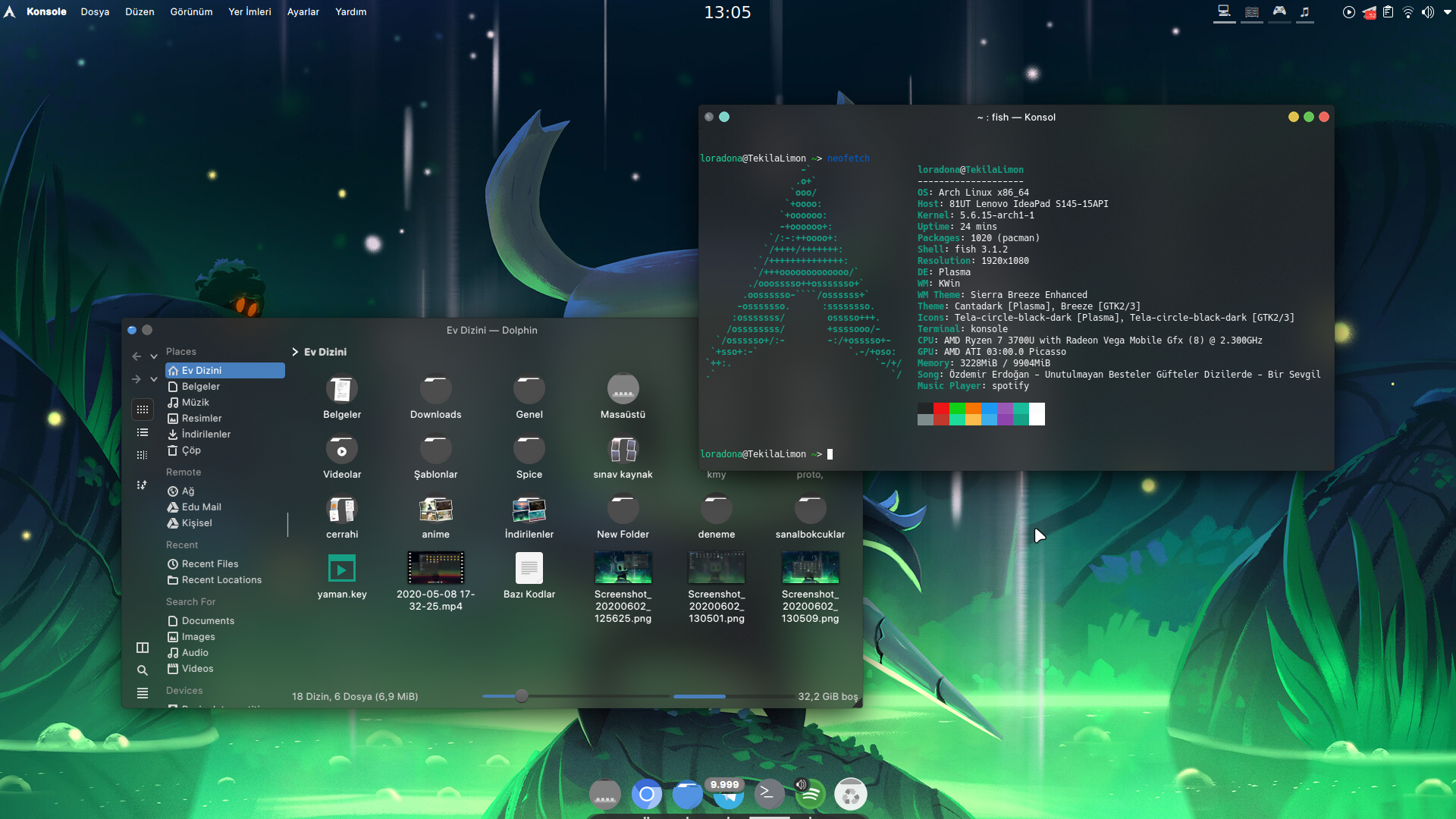Click the free disk space bar
This screenshot has width=1456, height=819.
[733, 696]
